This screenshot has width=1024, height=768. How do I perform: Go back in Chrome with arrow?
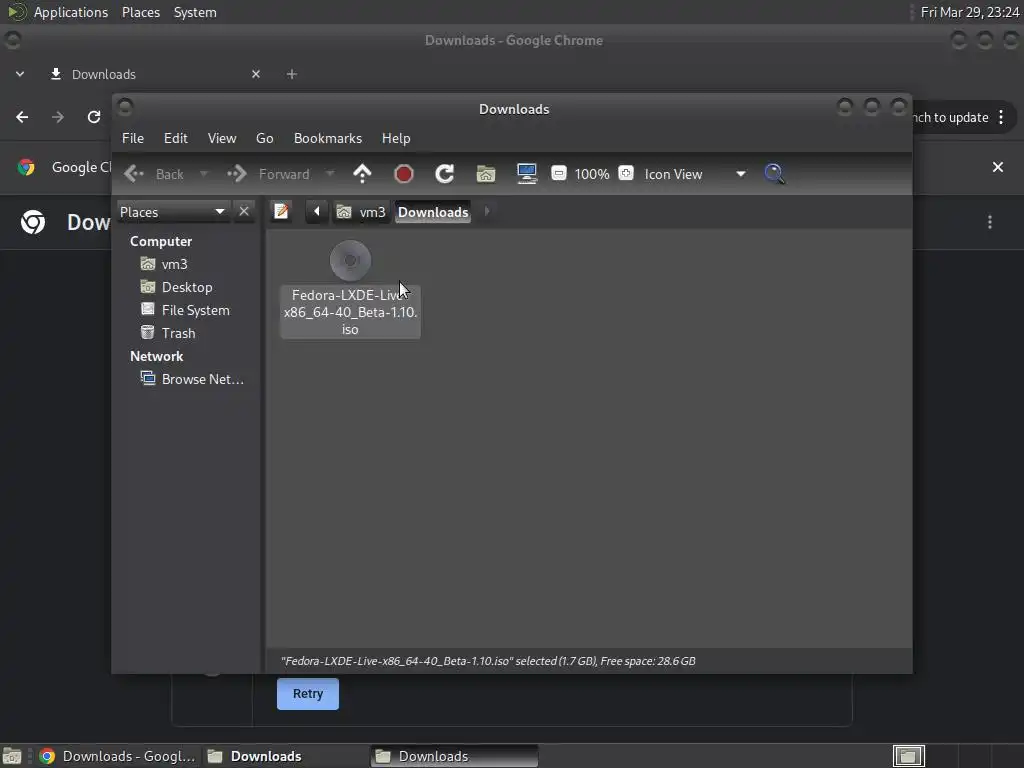click(x=22, y=117)
